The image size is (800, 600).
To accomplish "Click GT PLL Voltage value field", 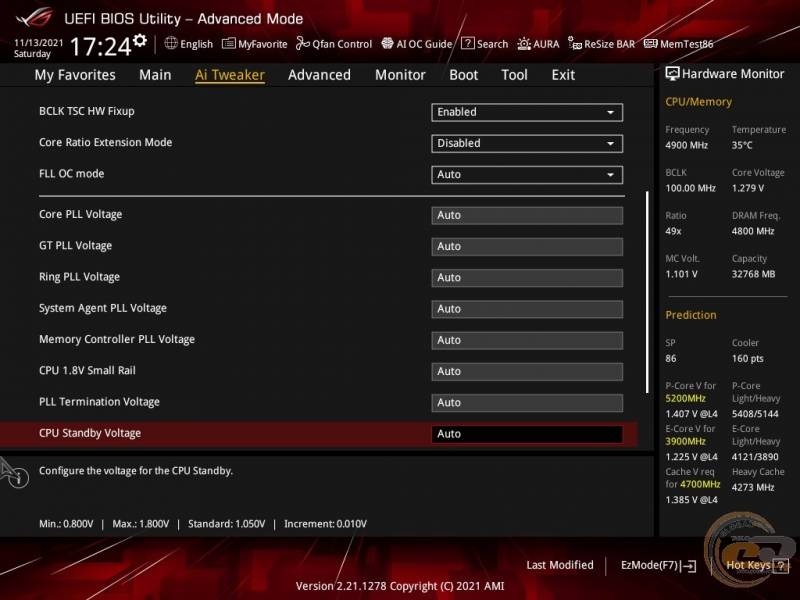I will [x=527, y=246].
